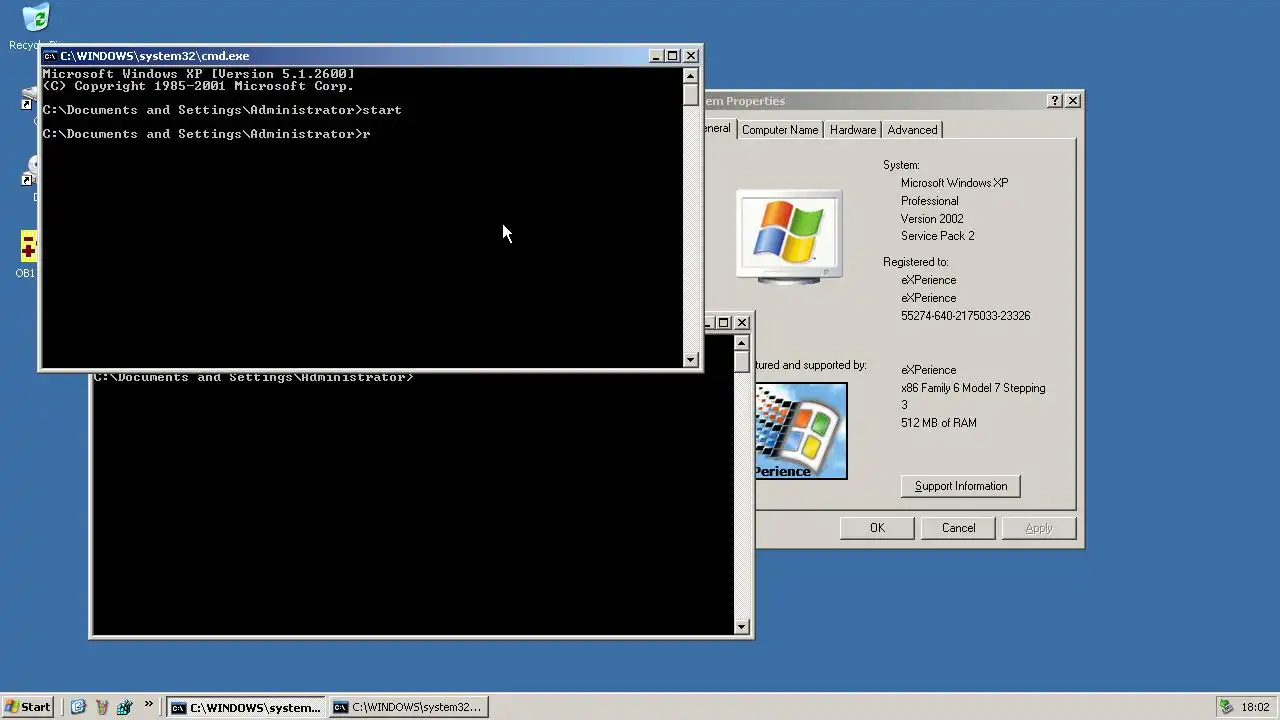This screenshot has height=720, width=1280.
Task: Launch the first Quick Launch icon beside Start
Action: [x=78, y=707]
